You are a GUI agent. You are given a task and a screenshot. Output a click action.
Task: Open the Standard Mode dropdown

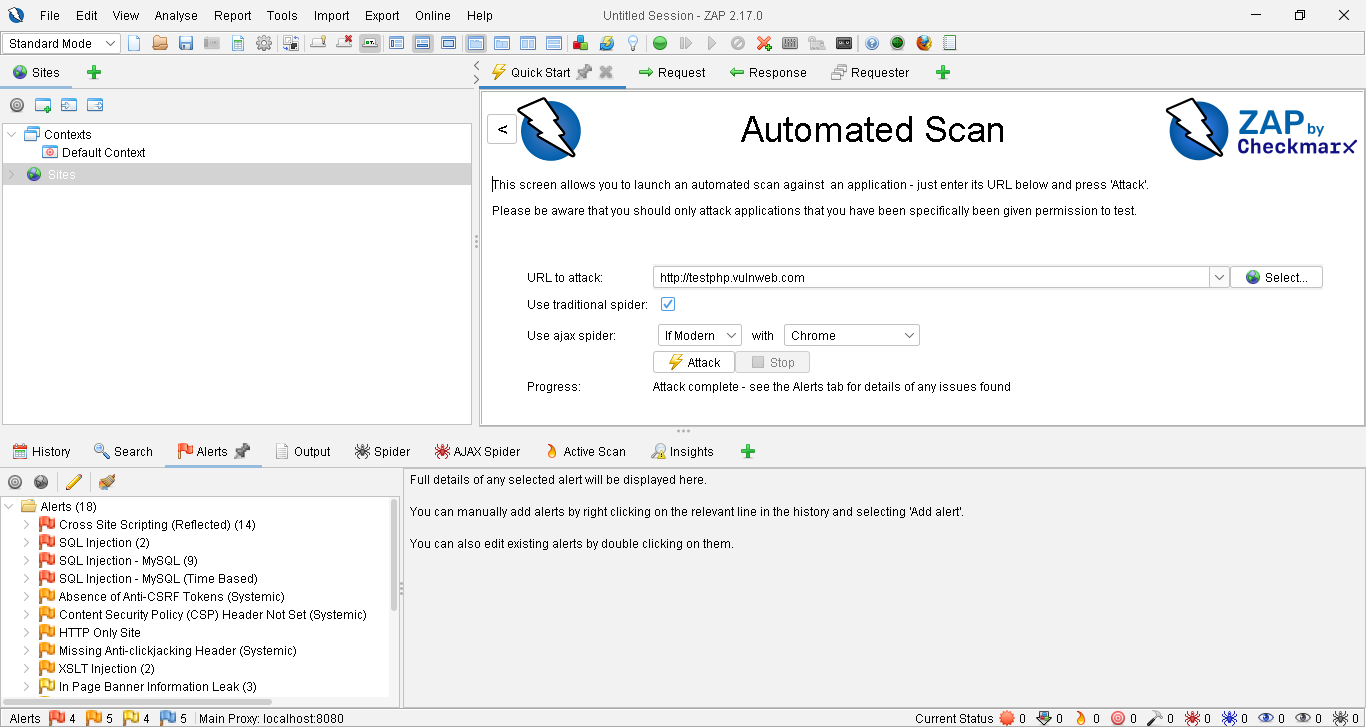pyautogui.click(x=62, y=43)
